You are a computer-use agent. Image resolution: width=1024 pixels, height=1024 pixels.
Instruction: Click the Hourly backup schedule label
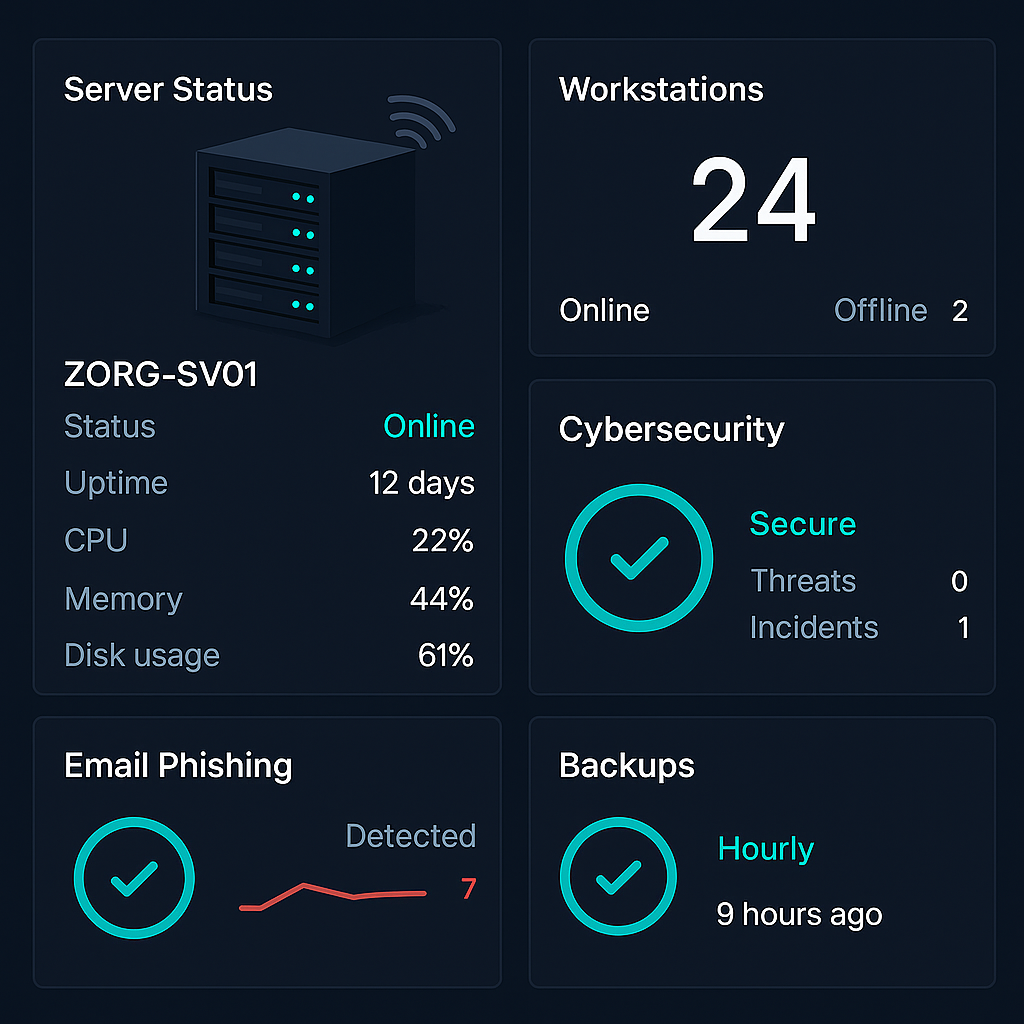[765, 850]
